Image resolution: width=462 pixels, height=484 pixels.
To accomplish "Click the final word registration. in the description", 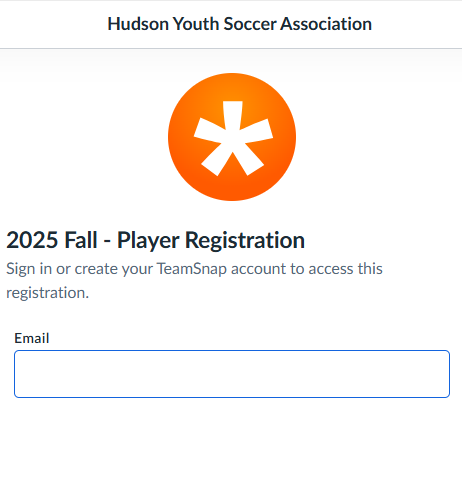I will click(x=48, y=293).
